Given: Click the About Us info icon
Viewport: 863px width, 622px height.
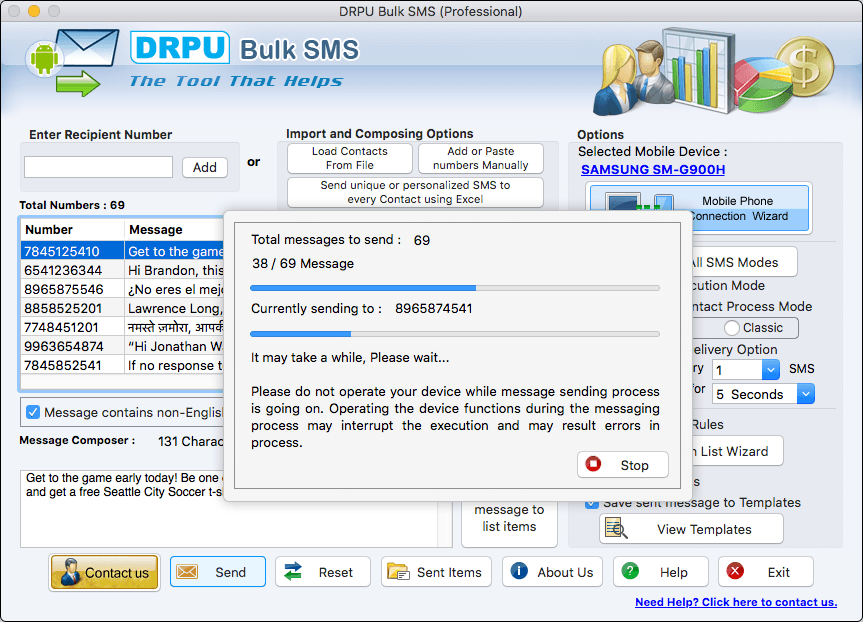Looking at the screenshot, I should 519,571.
